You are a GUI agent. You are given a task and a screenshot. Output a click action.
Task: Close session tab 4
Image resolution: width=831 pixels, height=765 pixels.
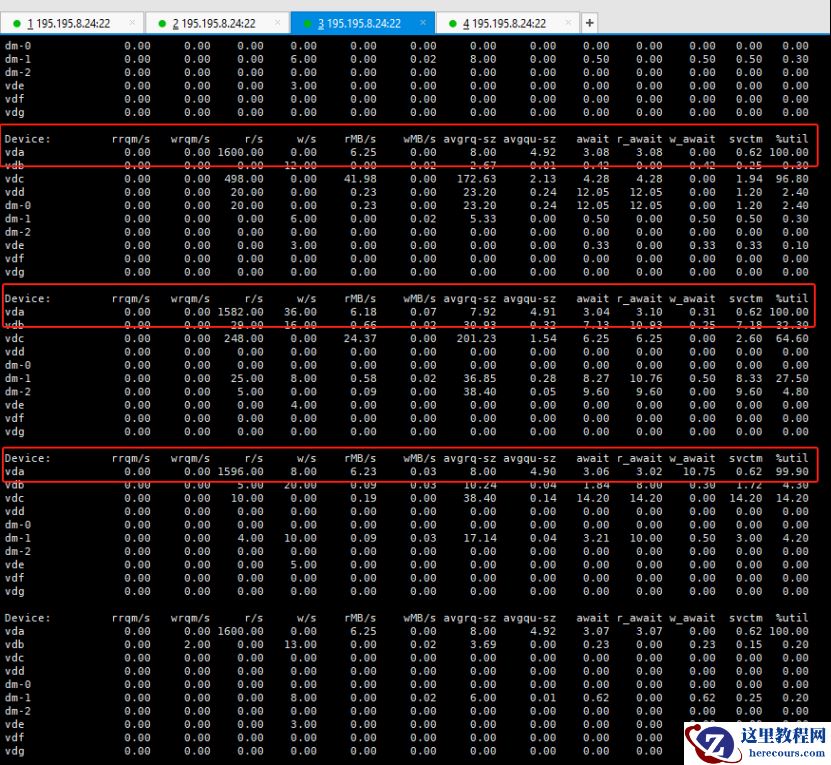tap(568, 23)
